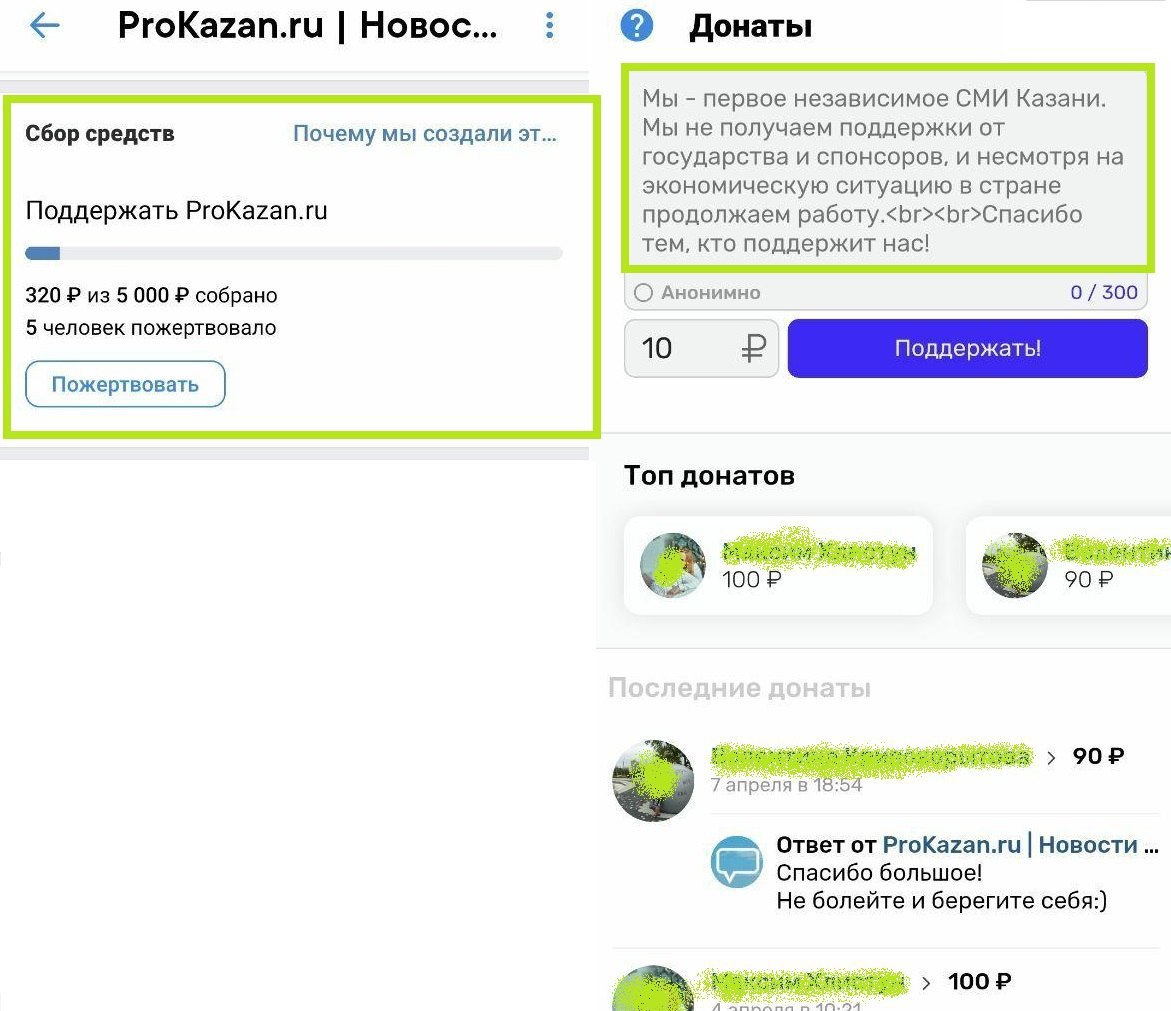Image resolution: width=1171 pixels, height=1011 pixels.
Task: Expand the 100 ₽ donation chevron
Action: click(x=926, y=983)
